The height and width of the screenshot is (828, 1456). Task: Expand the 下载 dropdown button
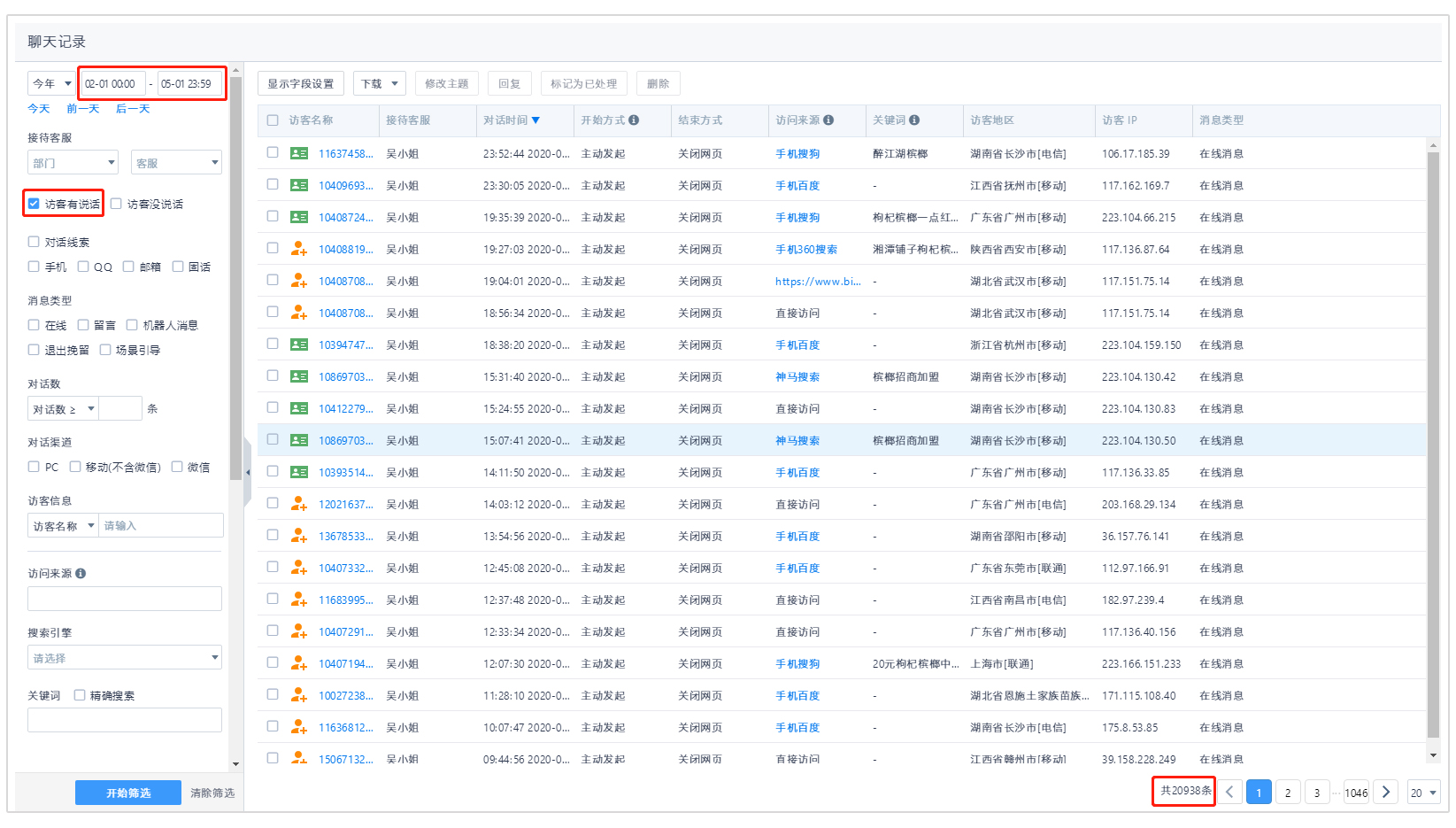[379, 84]
